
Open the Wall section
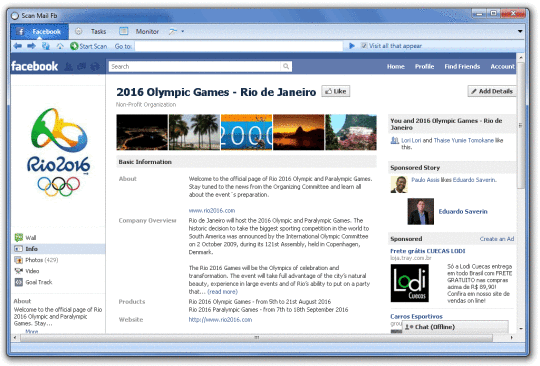30,238
